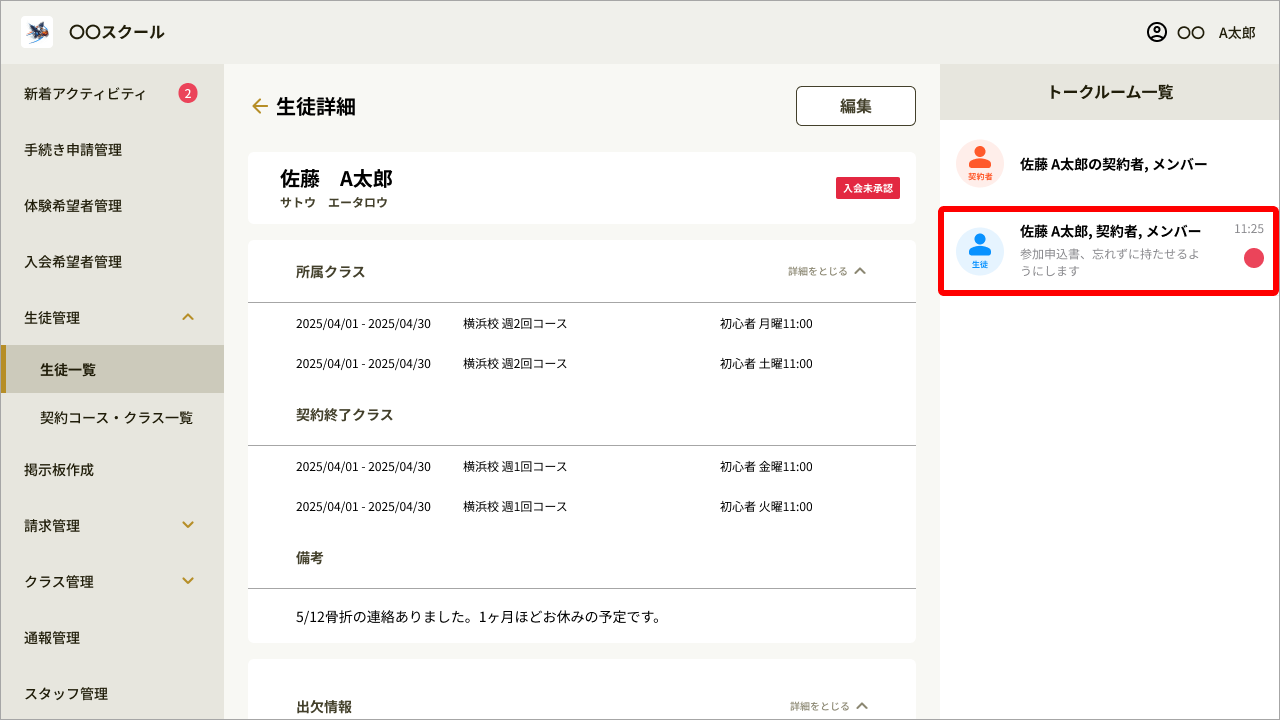Click the 契約終了クラス section heading
The image size is (1280, 720).
(x=345, y=415)
